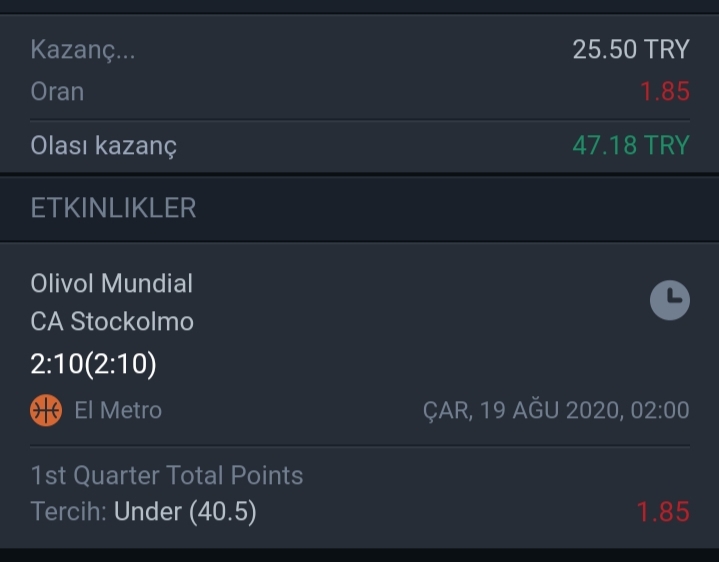
Task: Tap the 25.50 TRY amount
Action: pos(631,49)
